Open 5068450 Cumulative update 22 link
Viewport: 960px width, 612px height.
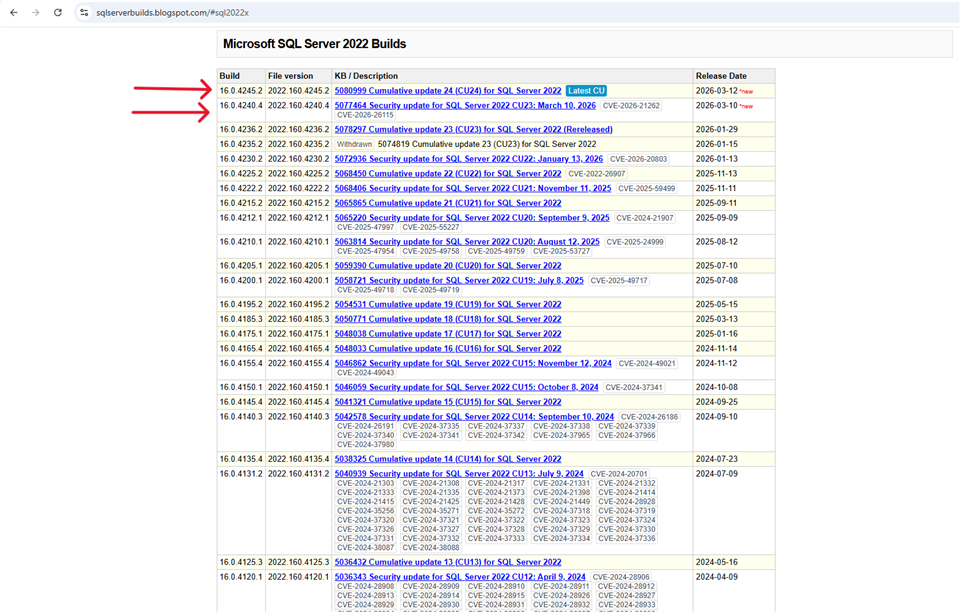447,173
